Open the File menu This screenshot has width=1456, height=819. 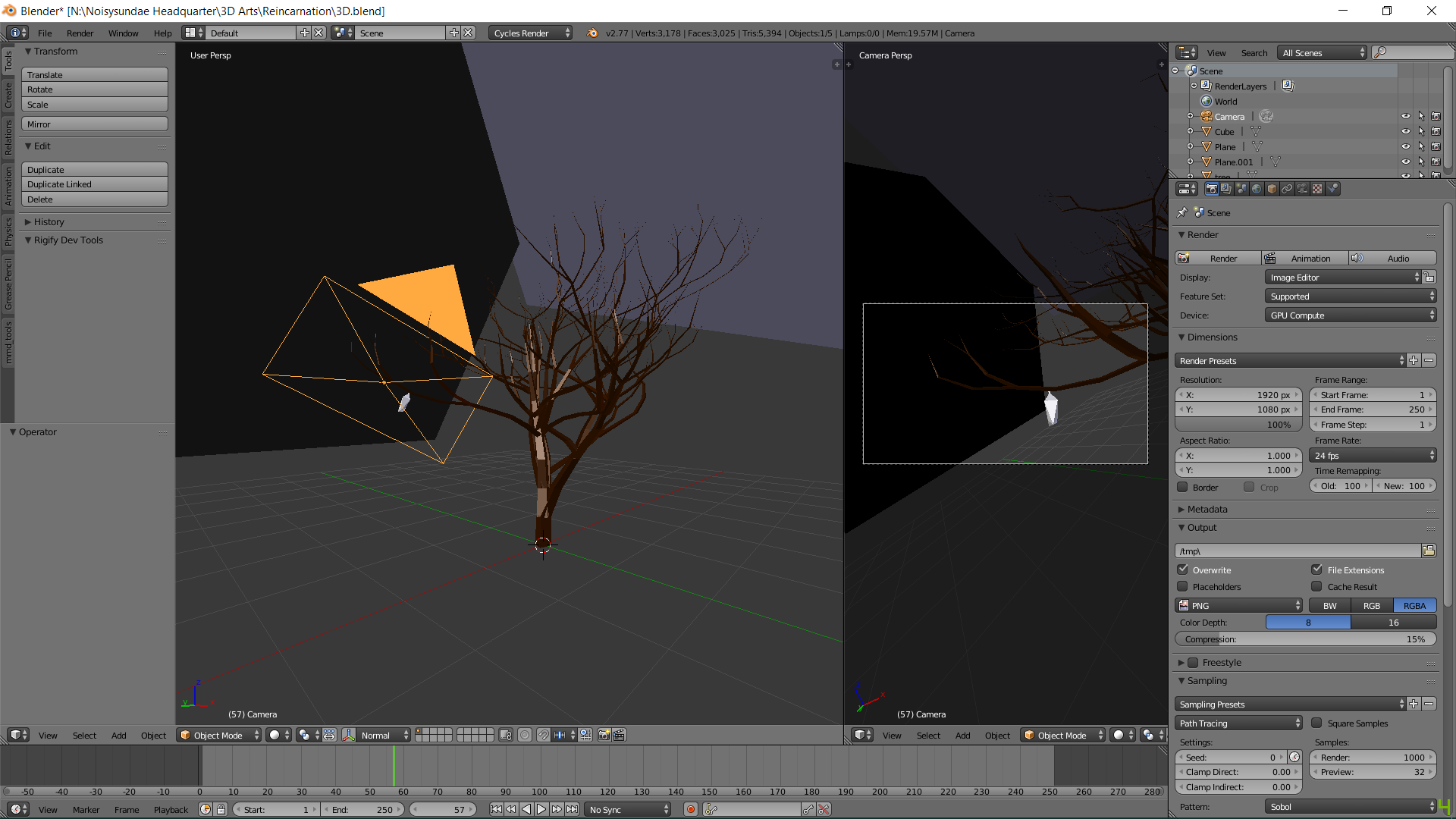click(45, 33)
